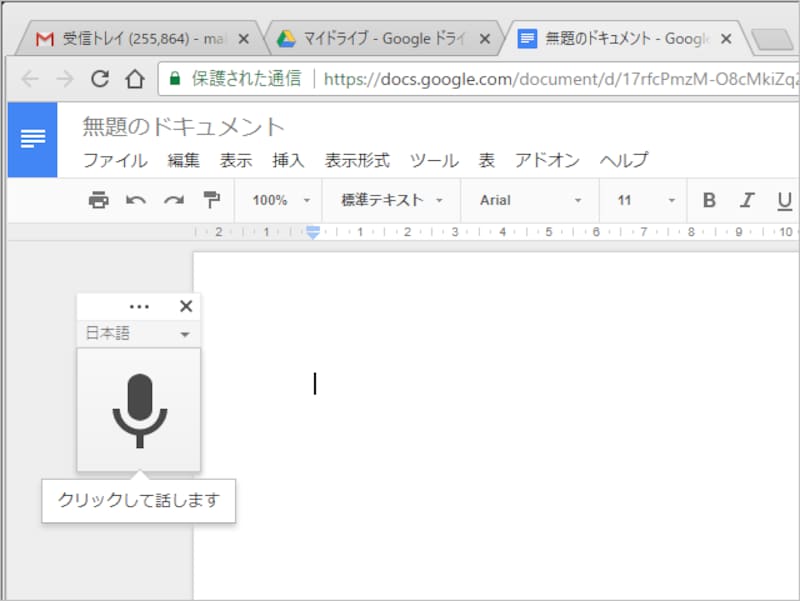Image resolution: width=800 pixels, height=601 pixels.
Task: Toggle underline formatting
Action: (785, 200)
